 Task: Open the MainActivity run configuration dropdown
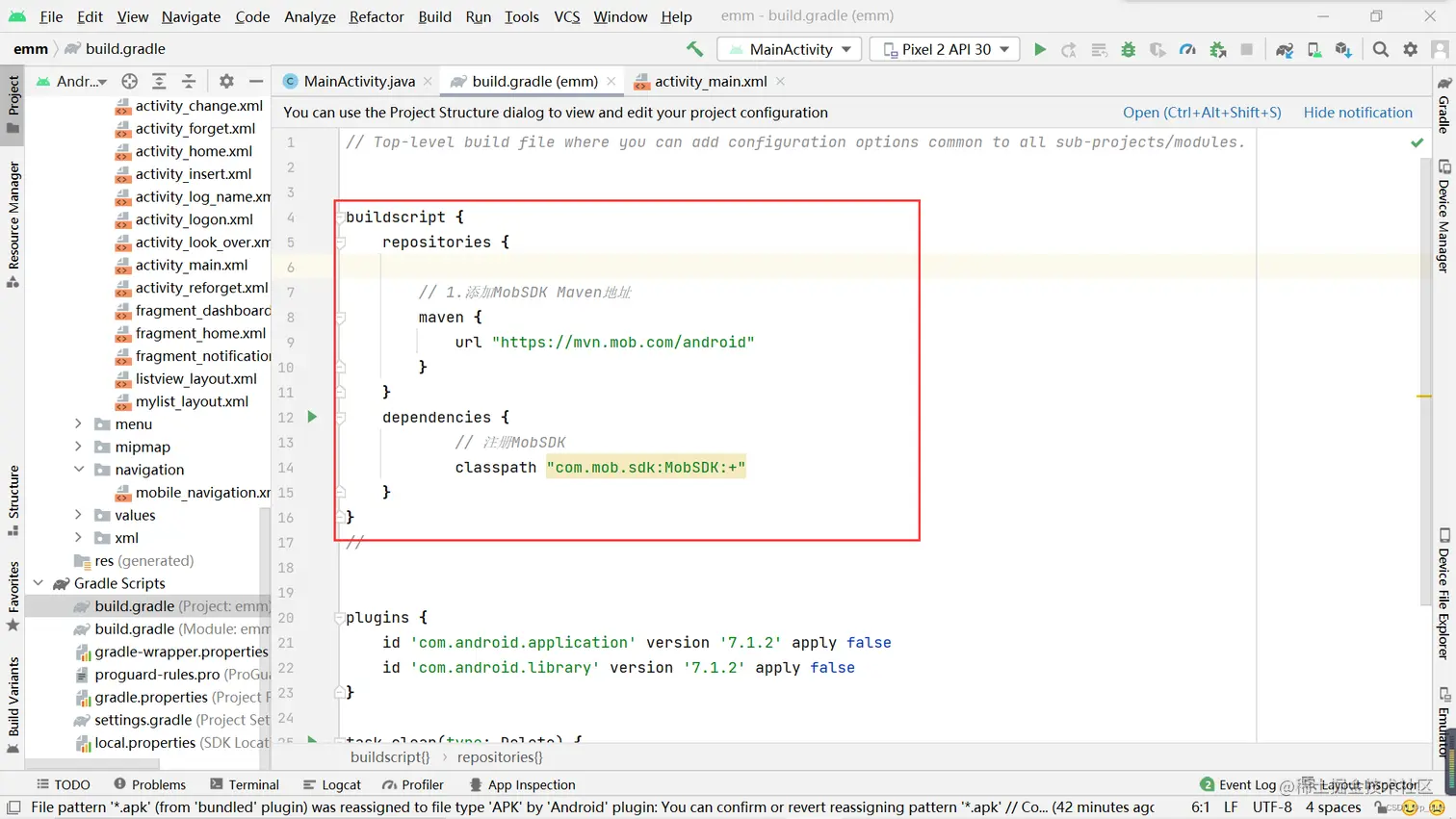point(790,49)
